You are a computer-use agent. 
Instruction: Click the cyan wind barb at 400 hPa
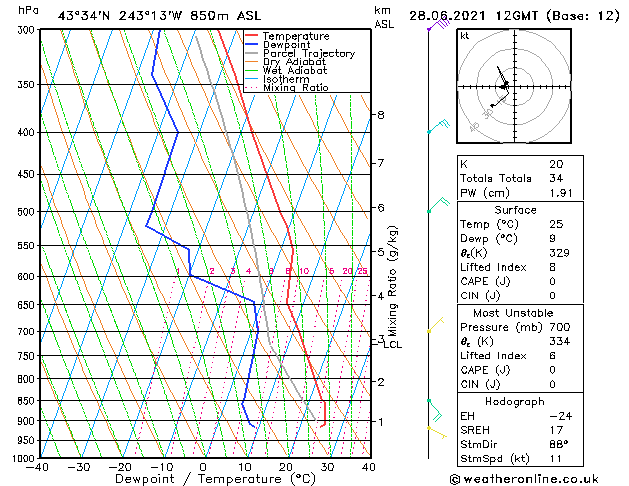(x=438, y=126)
